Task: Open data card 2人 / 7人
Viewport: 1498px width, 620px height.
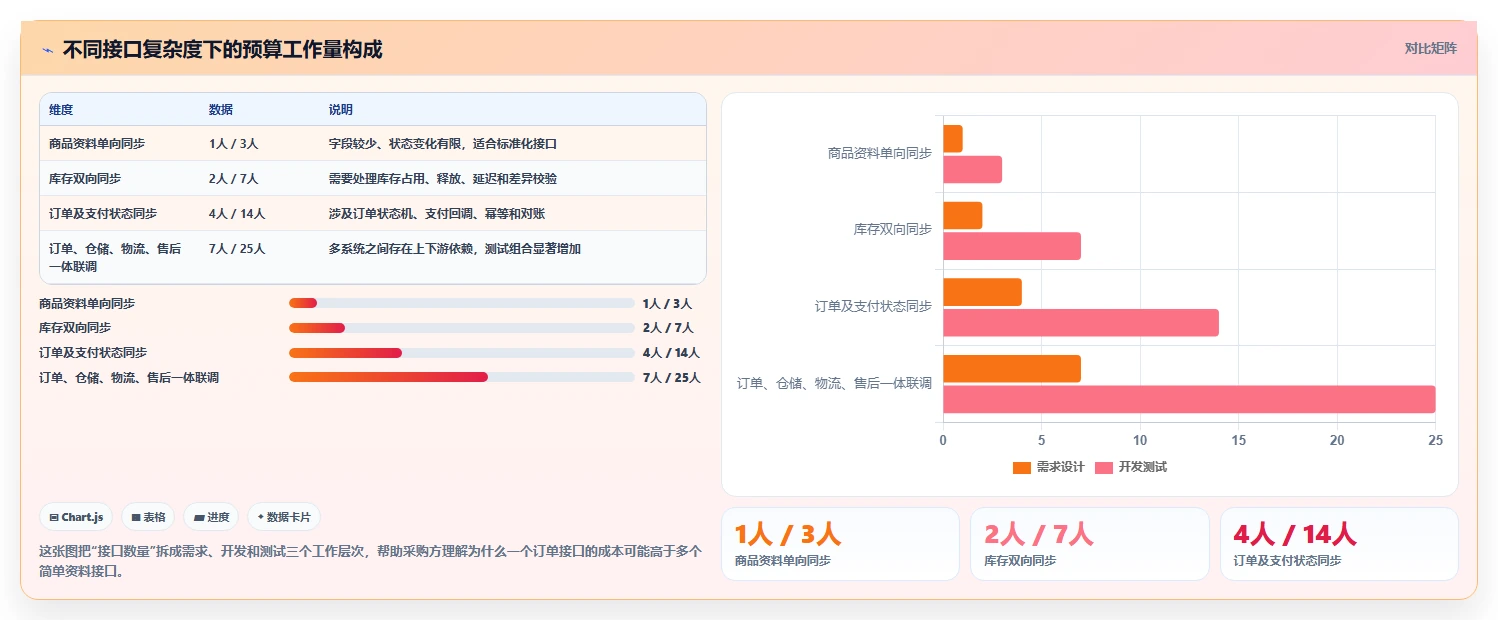Action: click(1090, 544)
